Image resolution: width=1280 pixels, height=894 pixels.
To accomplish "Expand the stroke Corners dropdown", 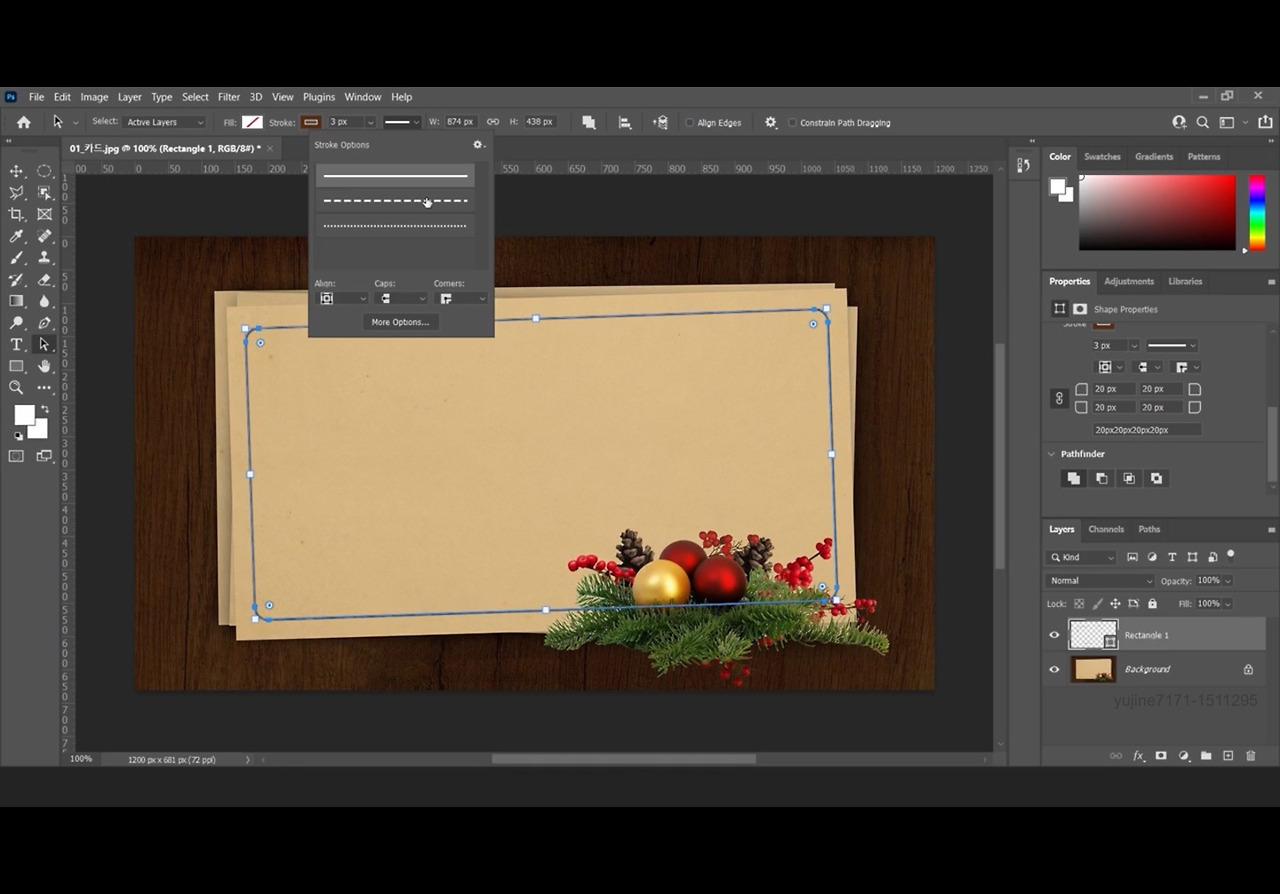I will pyautogui.click(x=461, y=299).
